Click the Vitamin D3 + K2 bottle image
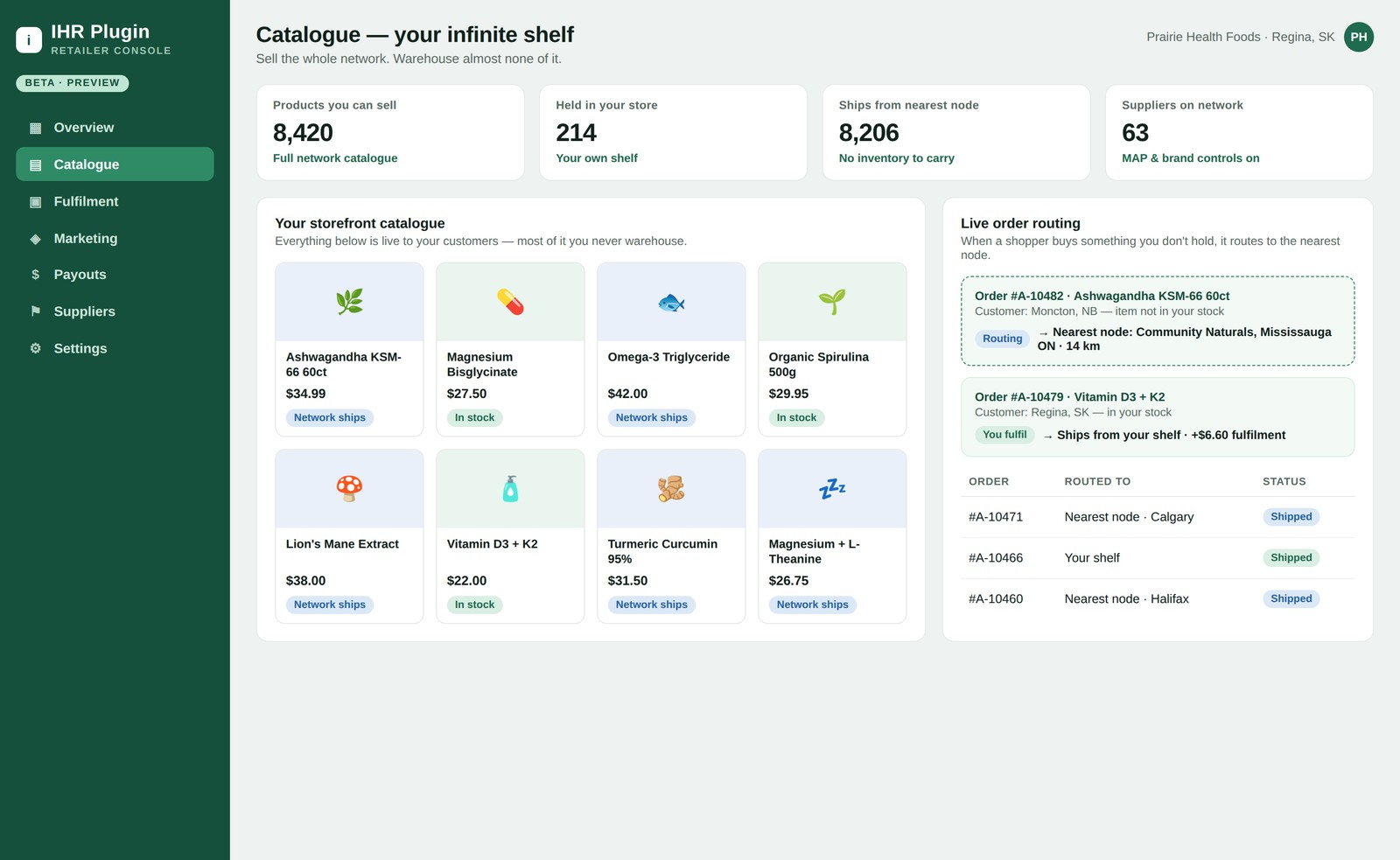 [510, 488]
